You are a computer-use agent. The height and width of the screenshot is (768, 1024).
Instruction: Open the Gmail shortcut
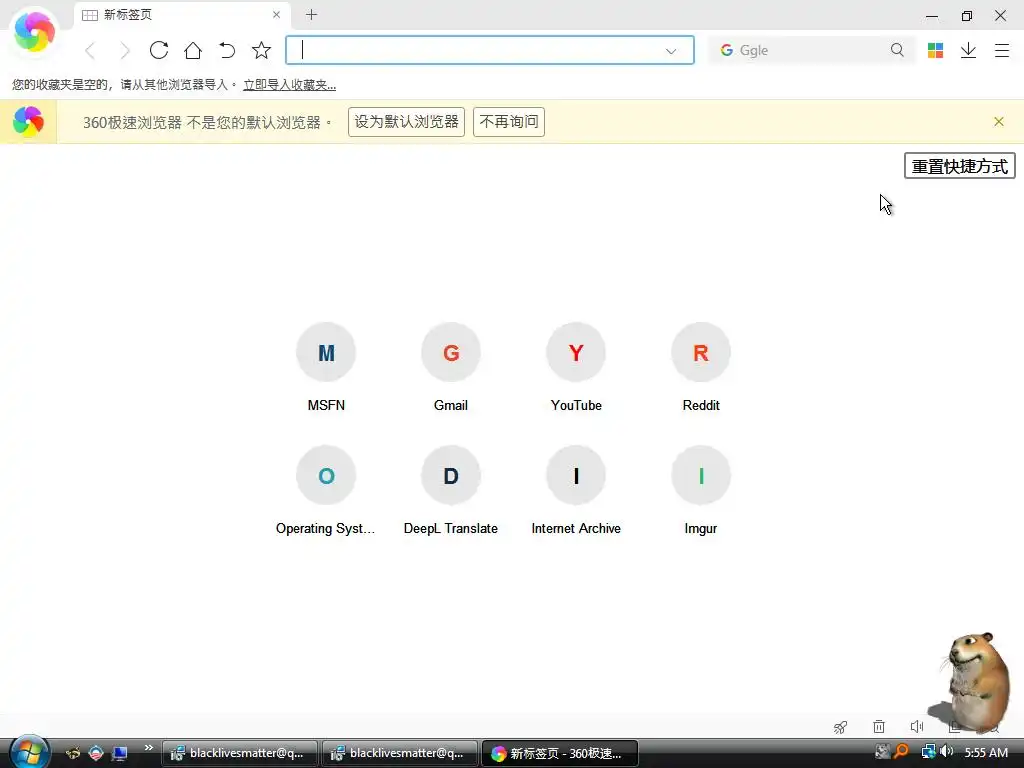click(451, 367)
